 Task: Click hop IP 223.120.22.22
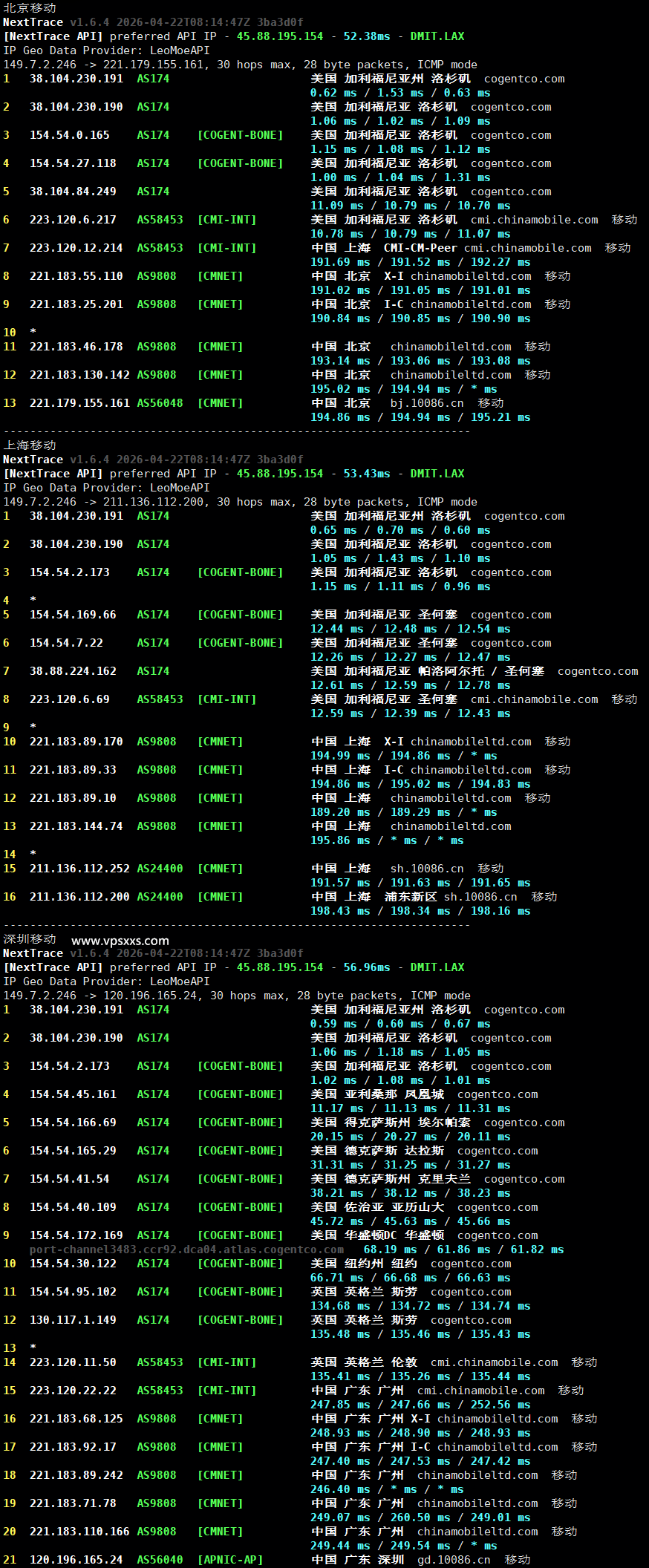(73, 1391)
